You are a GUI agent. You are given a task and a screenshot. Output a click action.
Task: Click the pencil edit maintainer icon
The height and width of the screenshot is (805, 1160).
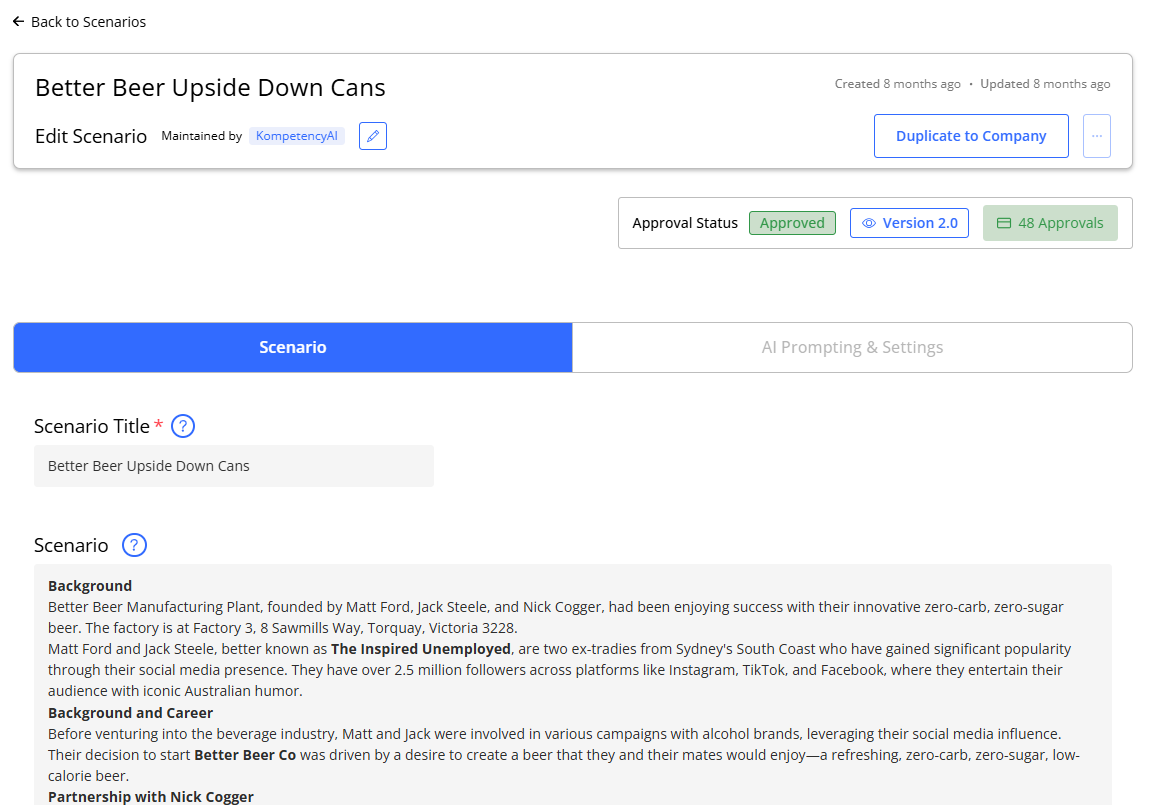pos(373,136)
